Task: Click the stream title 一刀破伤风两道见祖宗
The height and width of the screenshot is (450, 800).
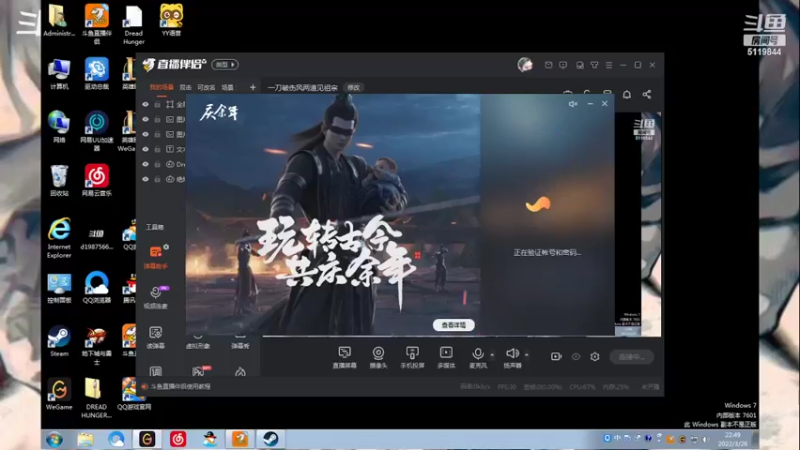Action: (303, 88)
